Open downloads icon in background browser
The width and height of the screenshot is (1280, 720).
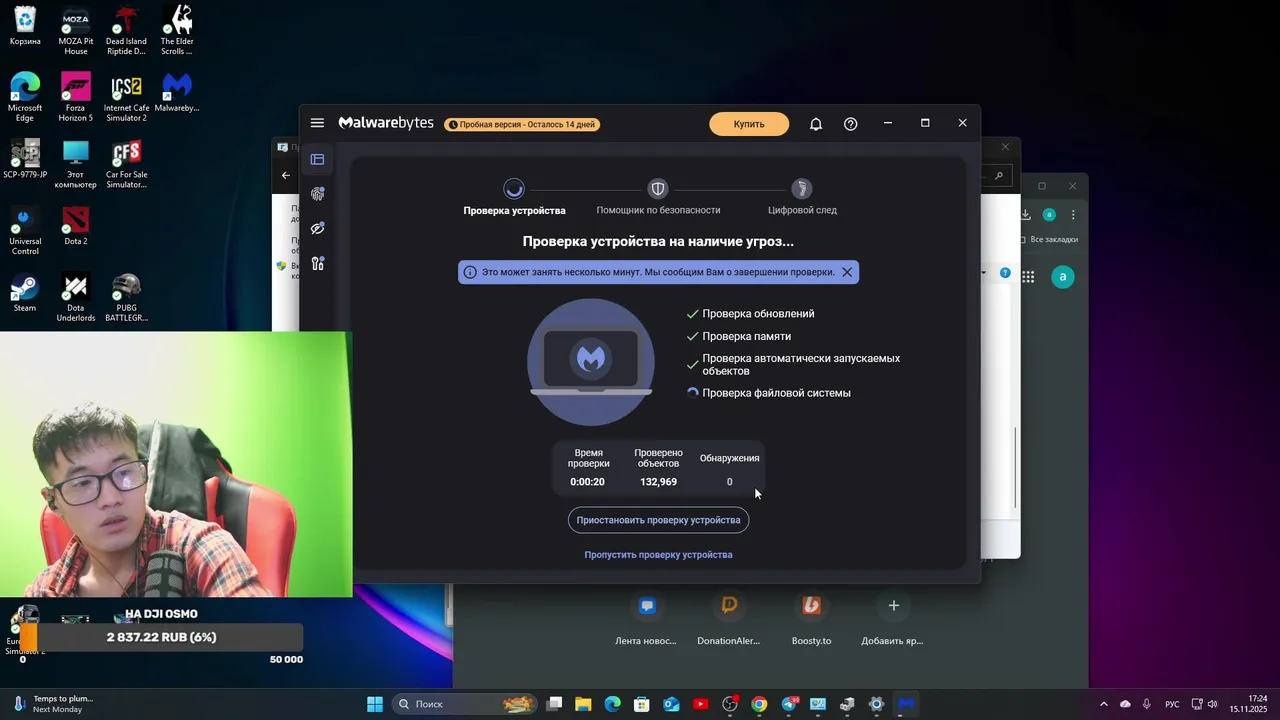coord(1026,214)
